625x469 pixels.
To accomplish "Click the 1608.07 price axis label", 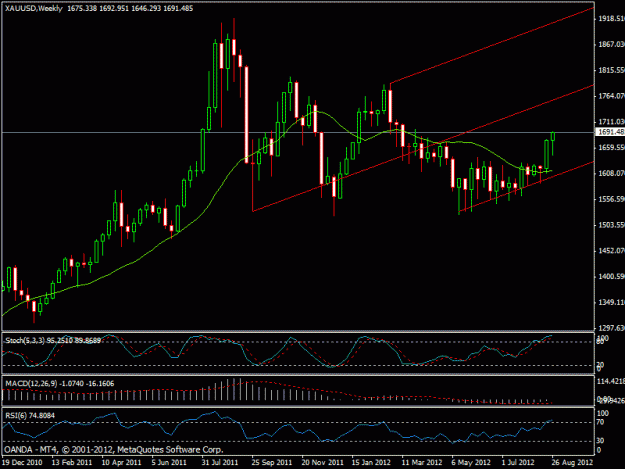I will click(611, 173).
